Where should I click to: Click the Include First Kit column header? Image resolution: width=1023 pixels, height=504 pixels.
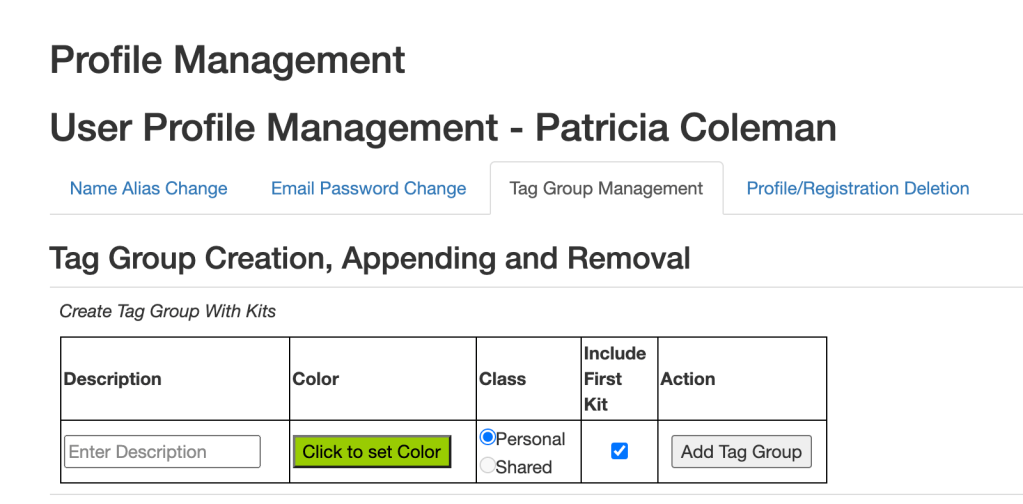(614, 379)
